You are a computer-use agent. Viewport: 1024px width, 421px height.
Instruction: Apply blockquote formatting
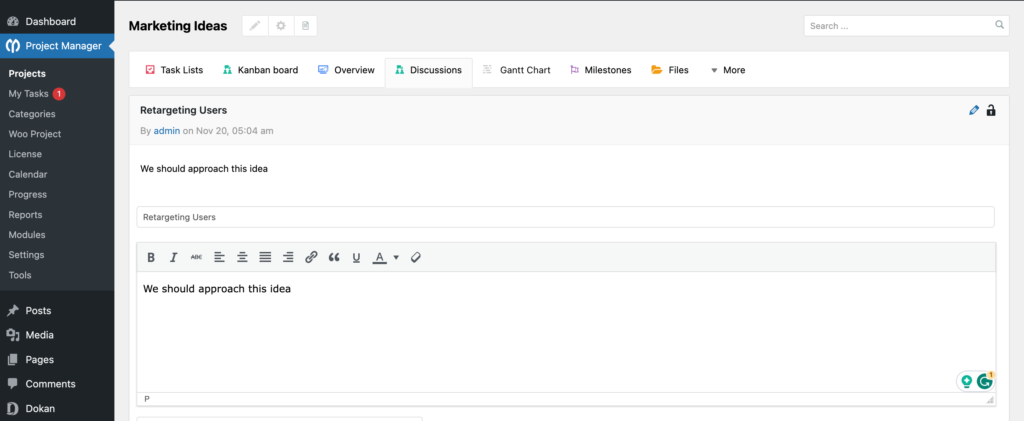334,257
